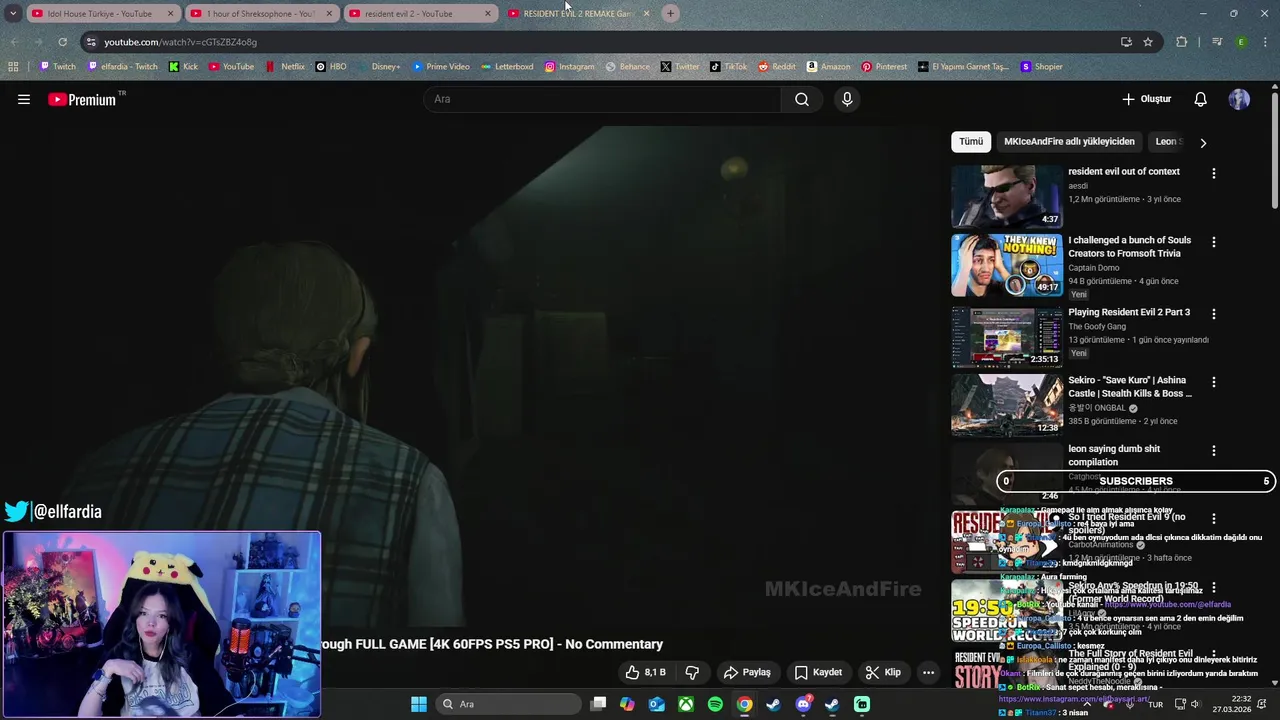Click channel name 'Captain Domo'
1280x720 pixels.
click(1093, 268)
